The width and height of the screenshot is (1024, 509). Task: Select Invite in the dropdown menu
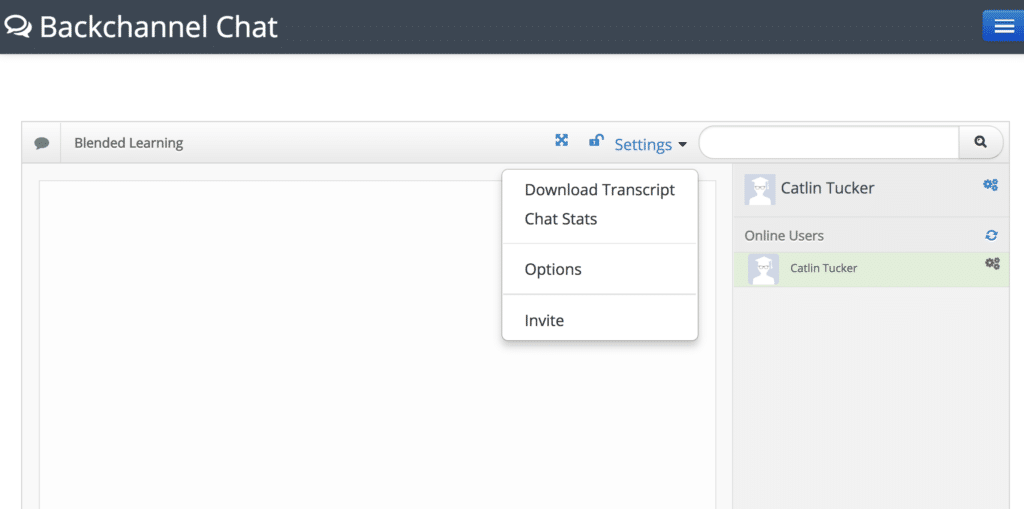[544, 320]
